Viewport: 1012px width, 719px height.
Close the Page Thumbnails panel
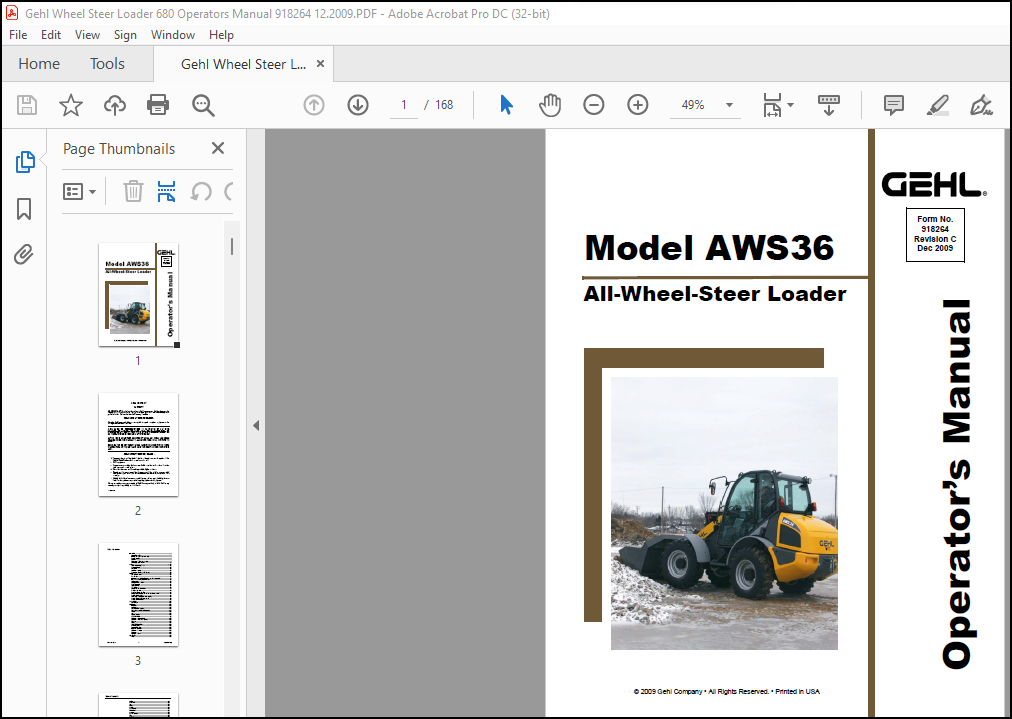tap(218, 148)
